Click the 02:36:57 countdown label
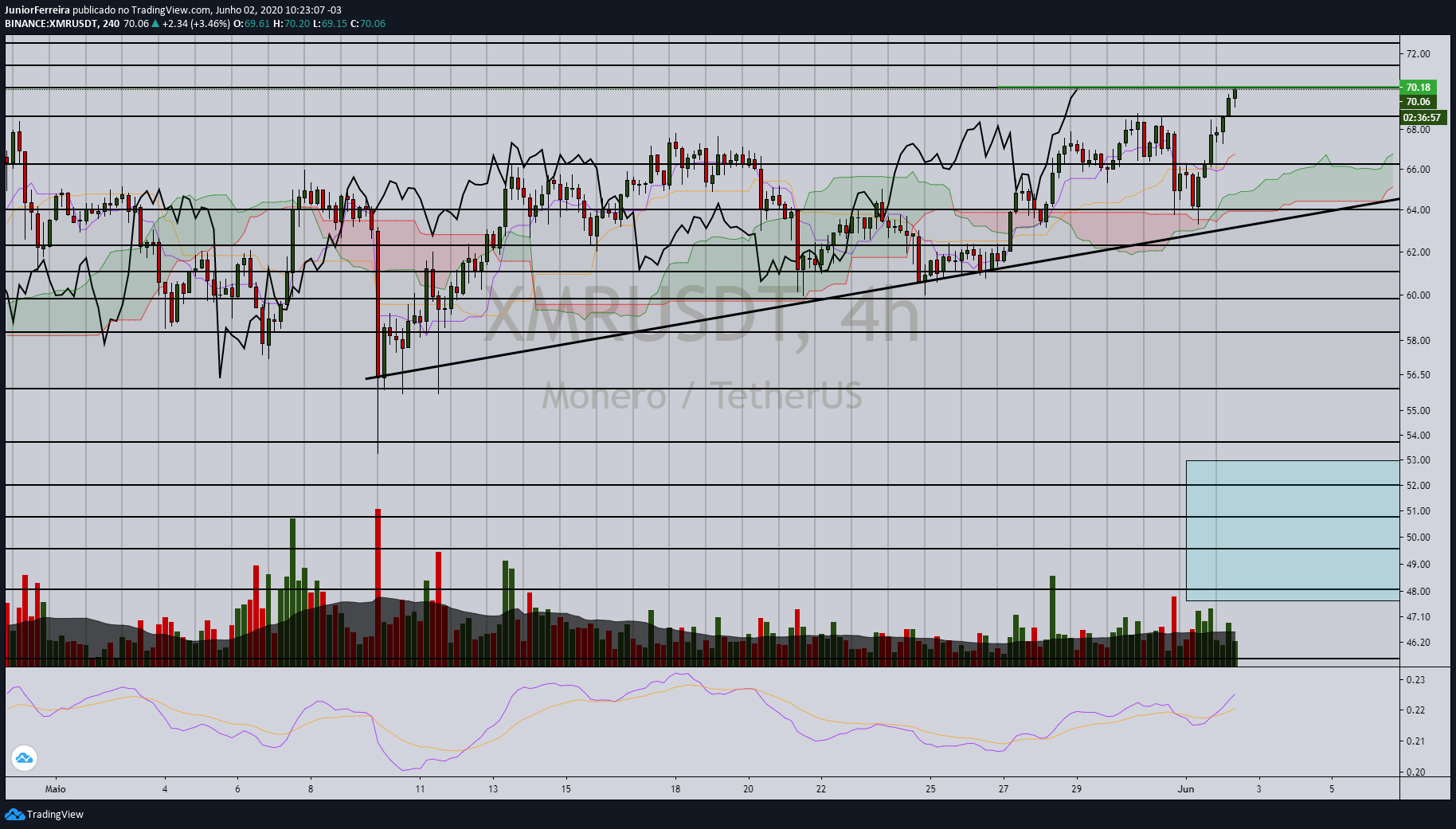 click(1423, 118)
